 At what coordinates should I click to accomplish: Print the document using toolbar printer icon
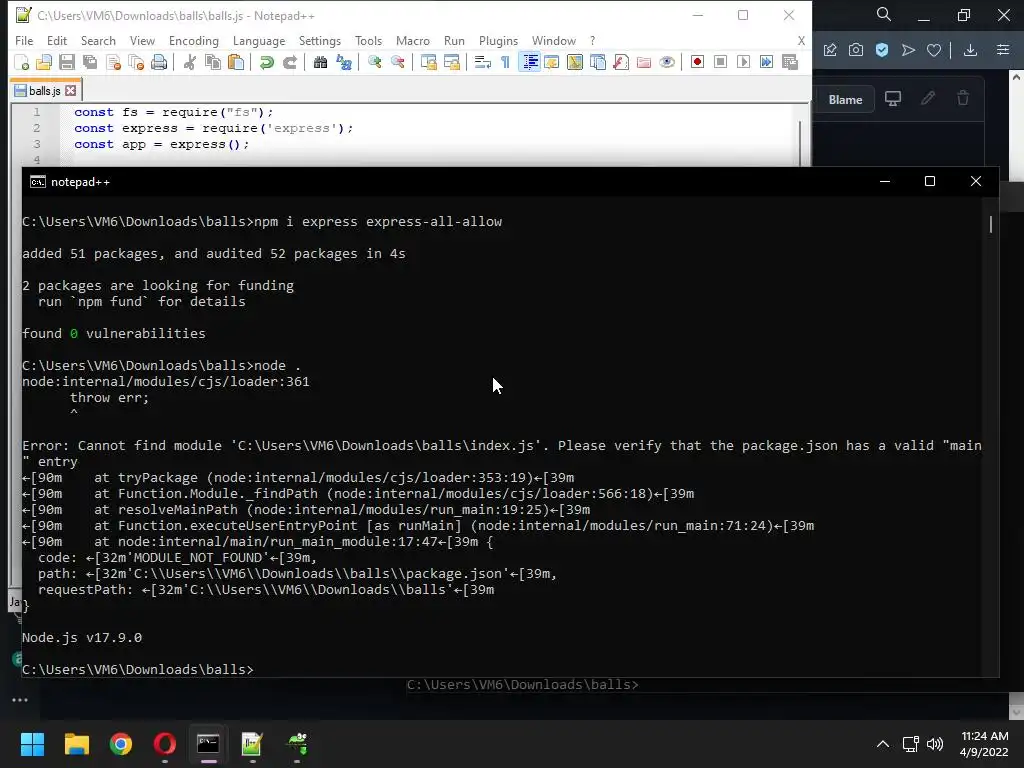tap(159, 62)
